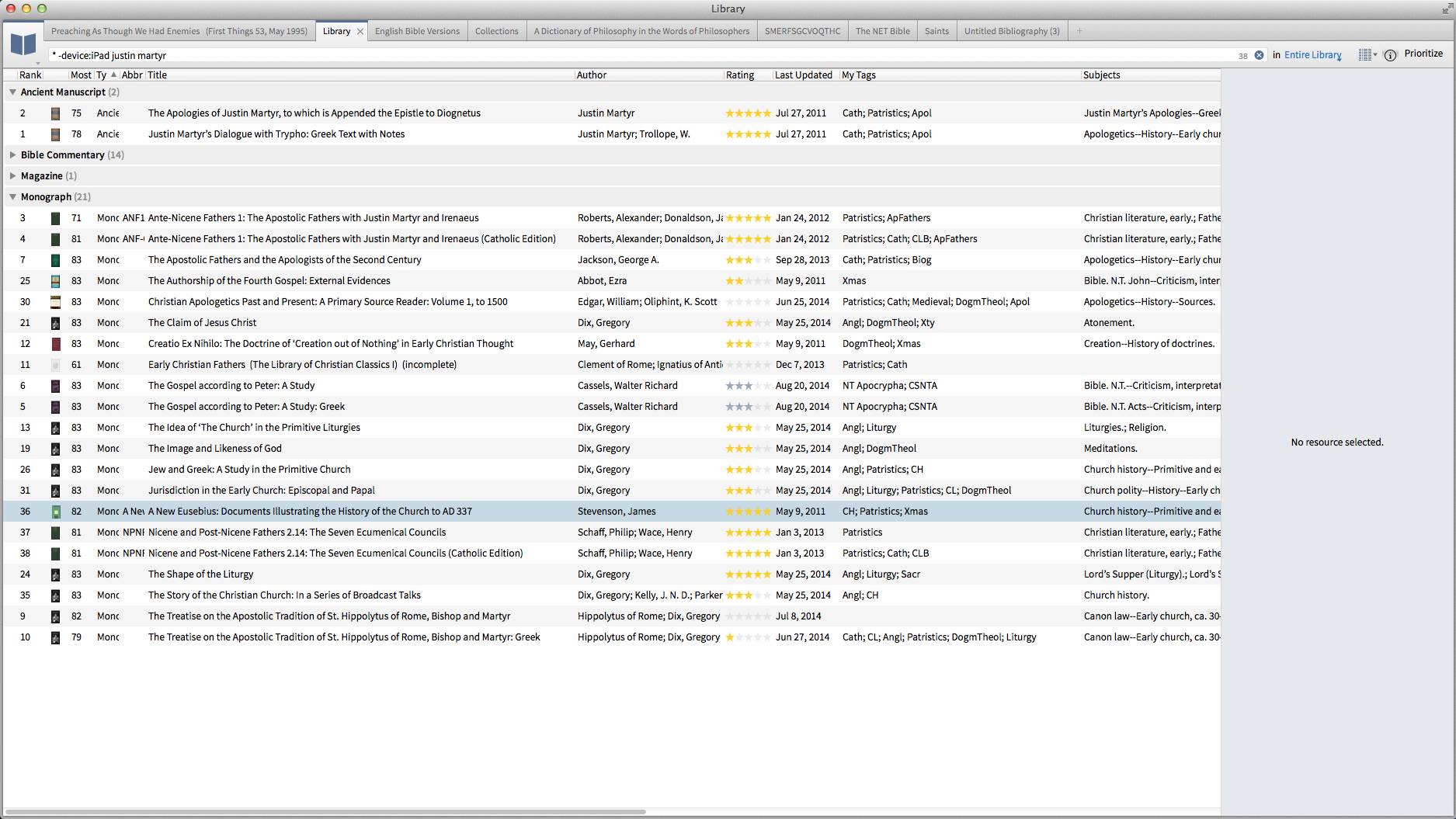1456x819 pixels.
Task: Click cover icon for The Shape of the Liturgy
Action: 55,574
